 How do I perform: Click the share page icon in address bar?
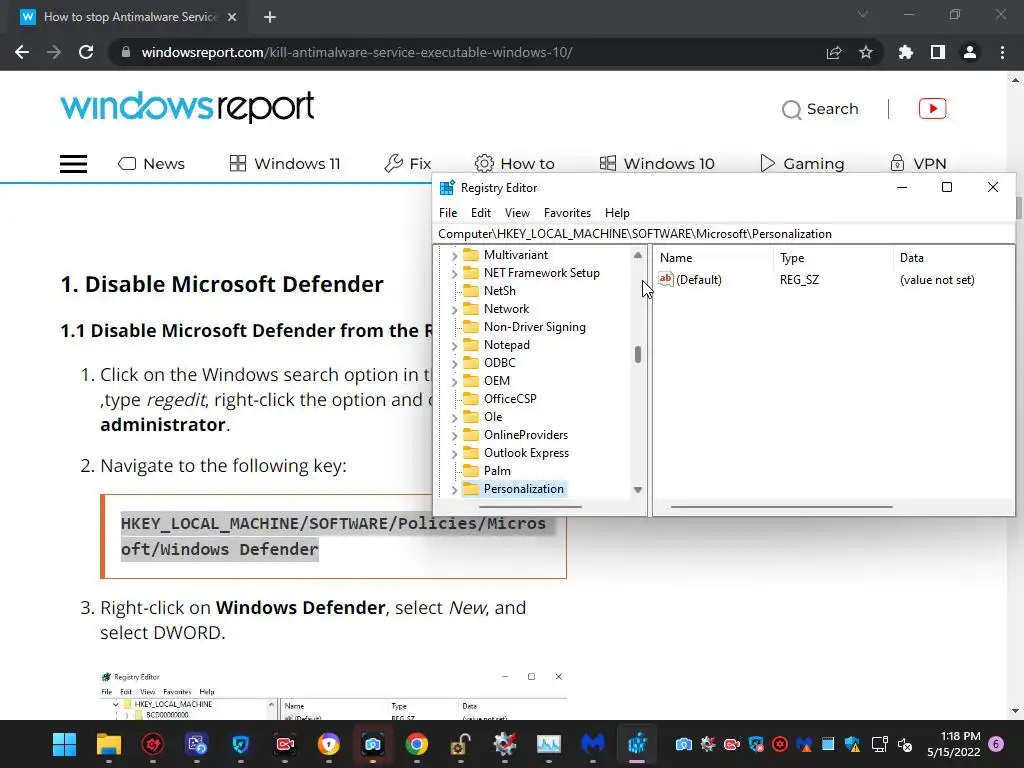(834, 52)
